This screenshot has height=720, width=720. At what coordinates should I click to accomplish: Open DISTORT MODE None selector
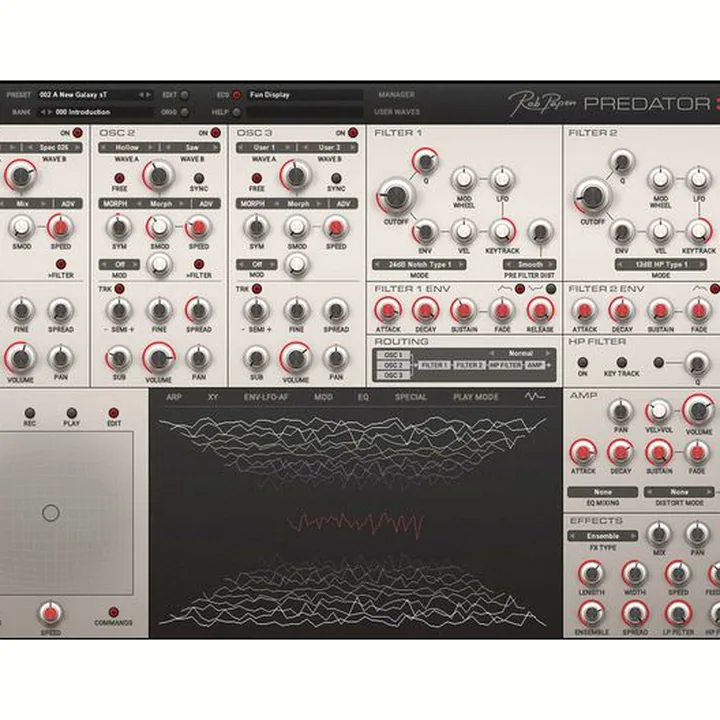(679, 492)
